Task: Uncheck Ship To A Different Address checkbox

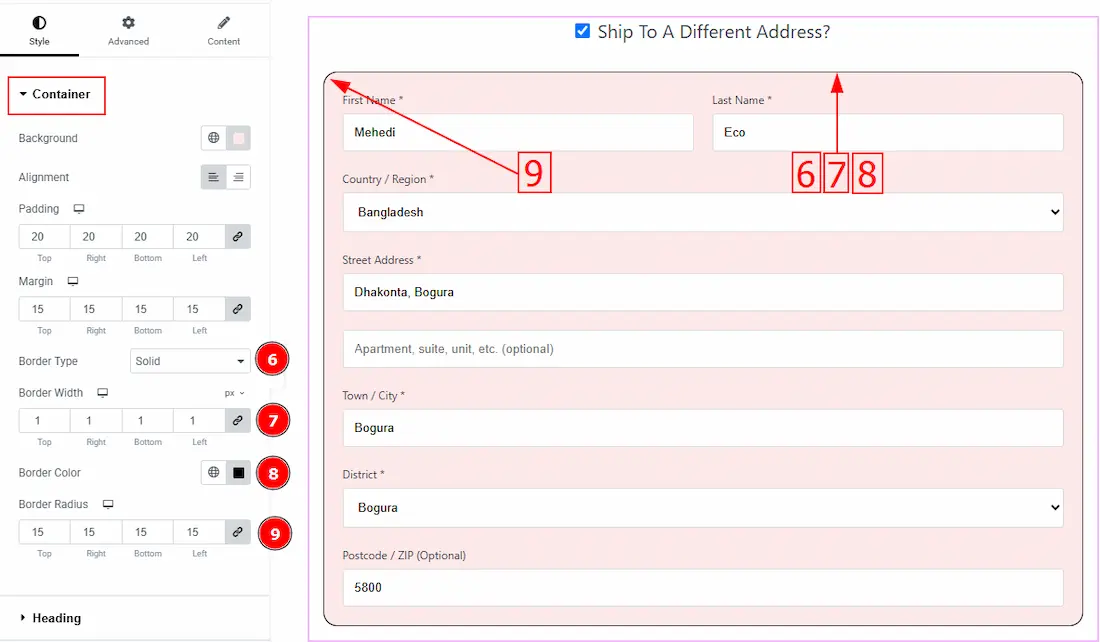Action: (582, 31)
